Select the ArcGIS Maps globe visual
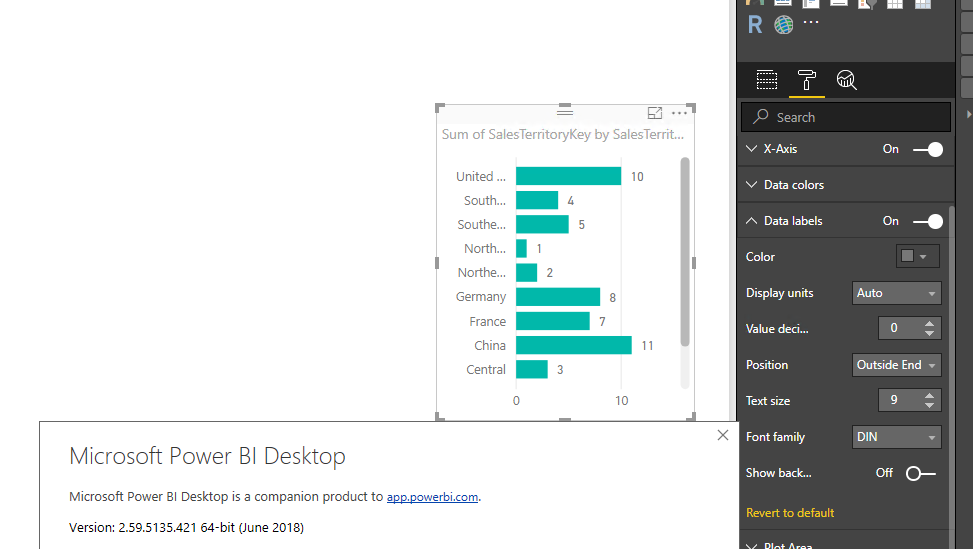 pyautogui.click(x=783, y=25)
